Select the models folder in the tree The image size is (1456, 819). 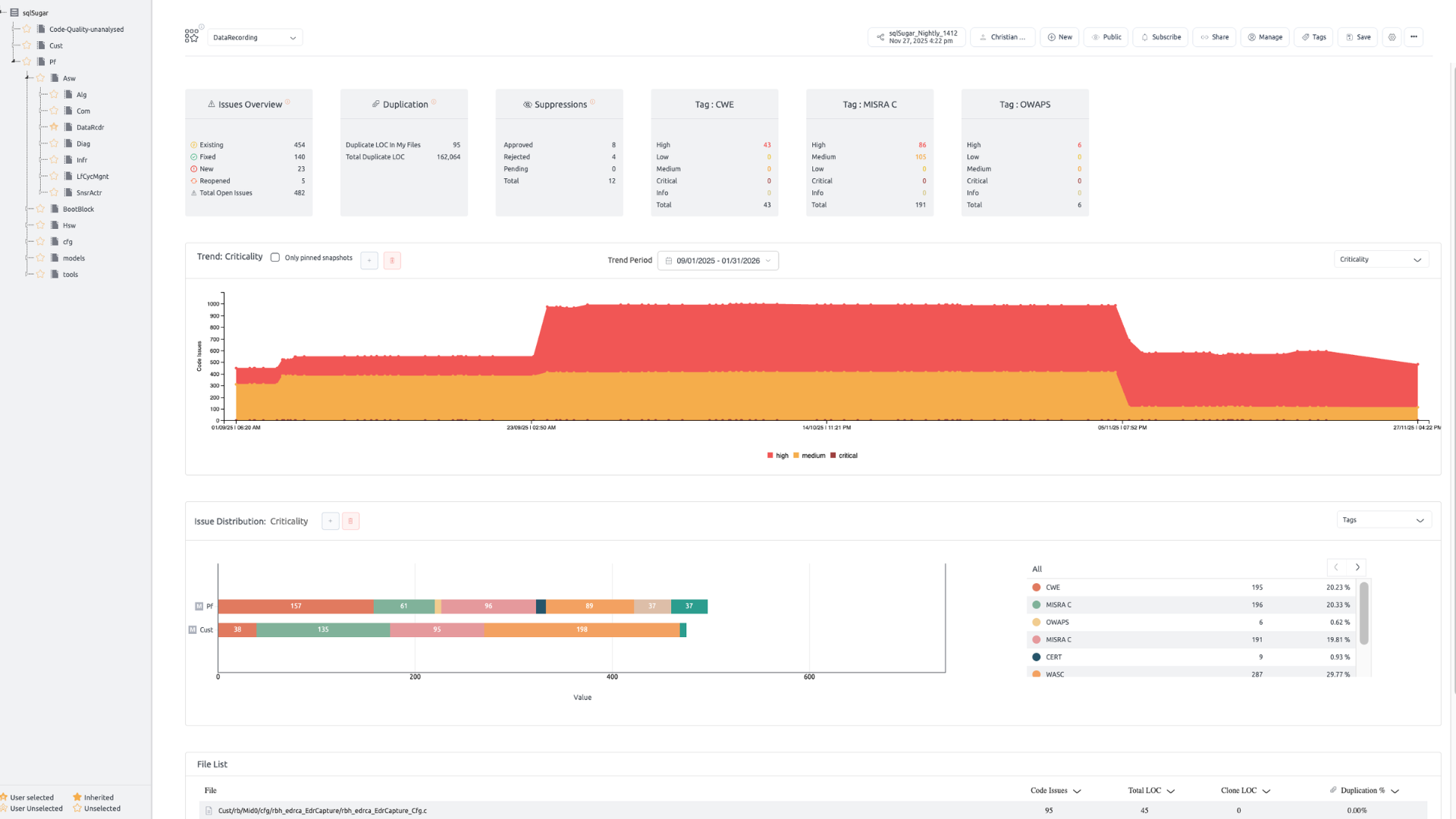coord(74,258)
